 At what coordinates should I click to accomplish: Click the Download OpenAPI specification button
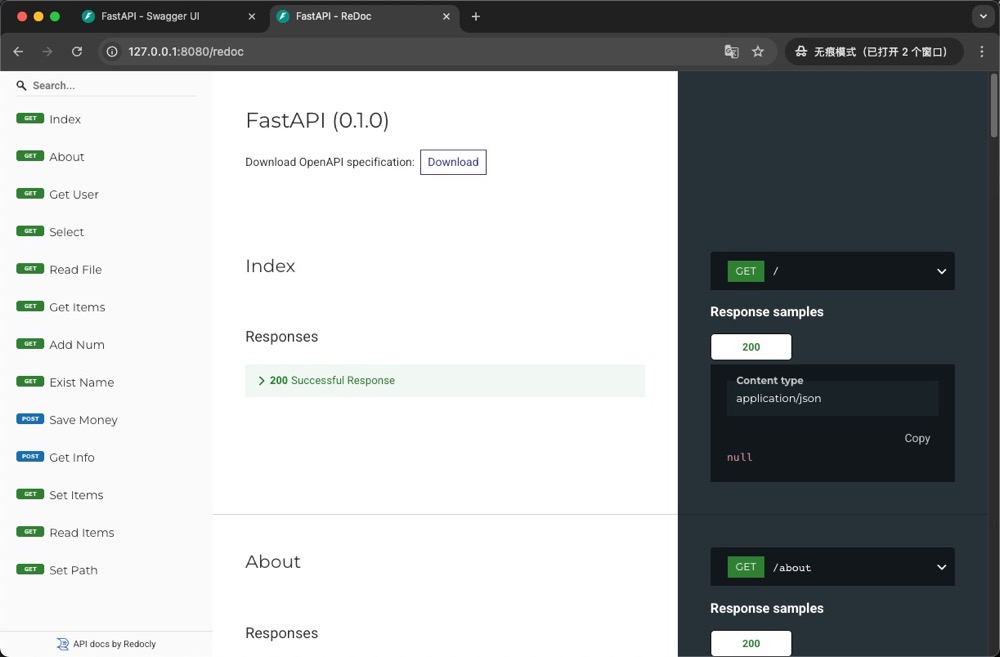453,161
